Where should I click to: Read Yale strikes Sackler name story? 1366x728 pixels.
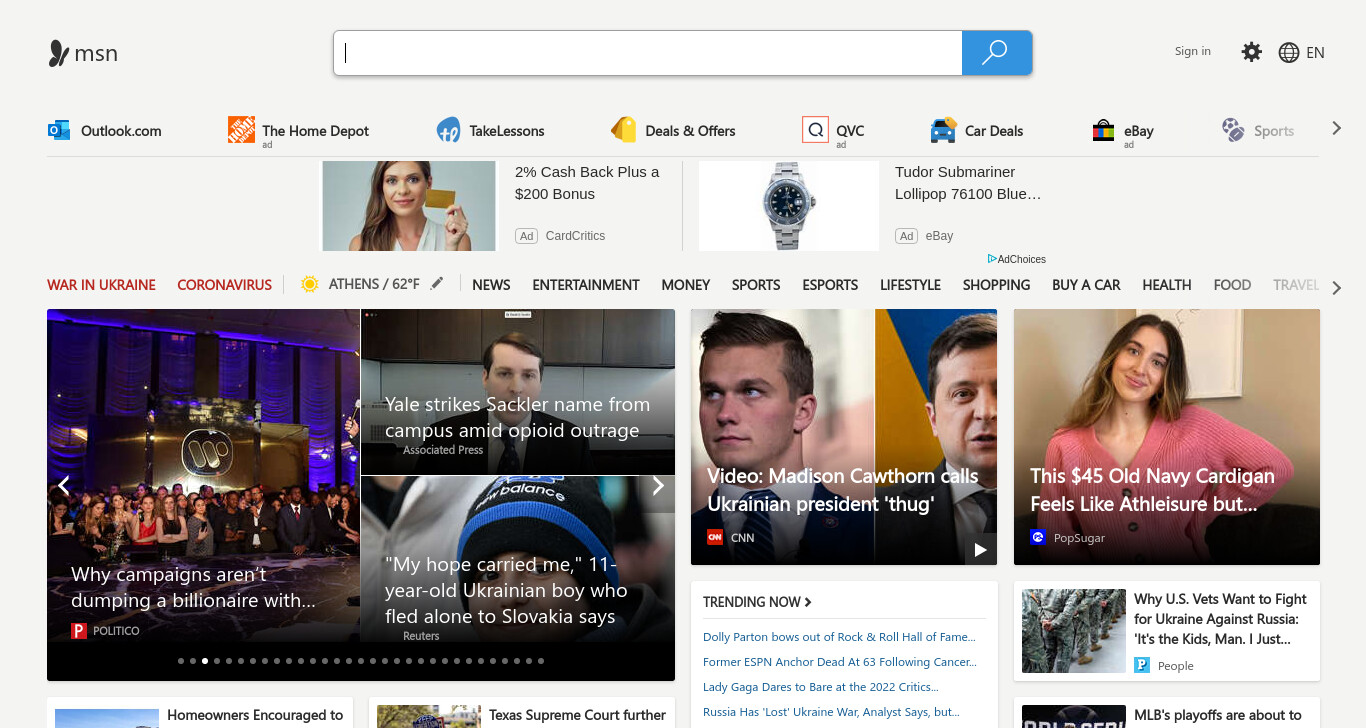(517, 418)
